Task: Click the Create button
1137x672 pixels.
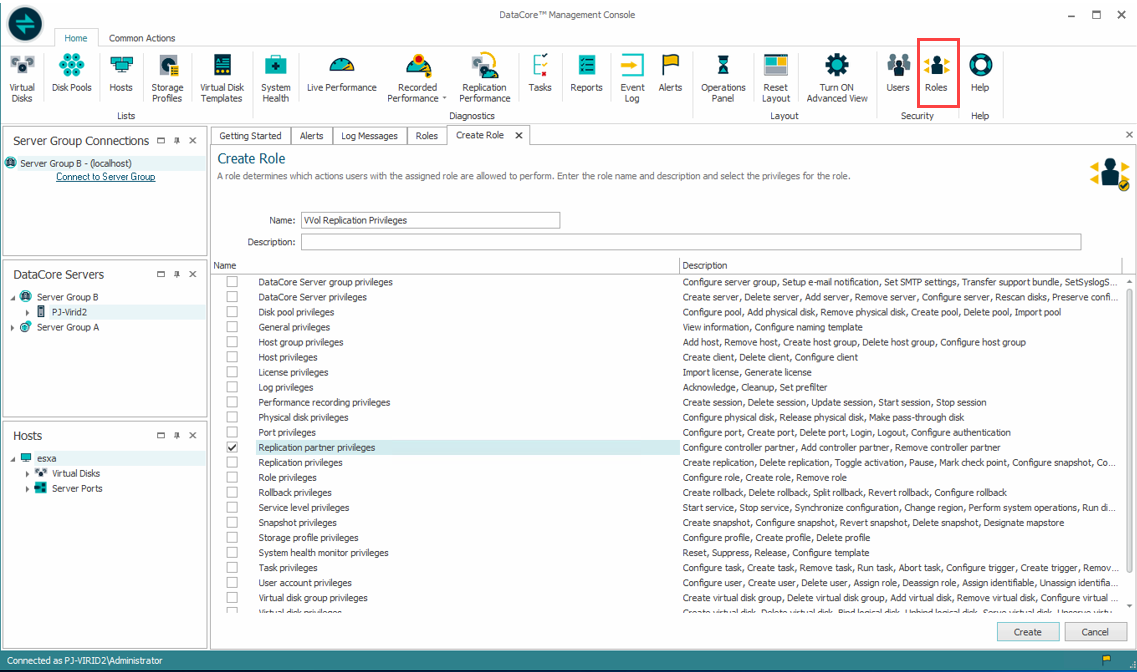Action: [1027, 631]
